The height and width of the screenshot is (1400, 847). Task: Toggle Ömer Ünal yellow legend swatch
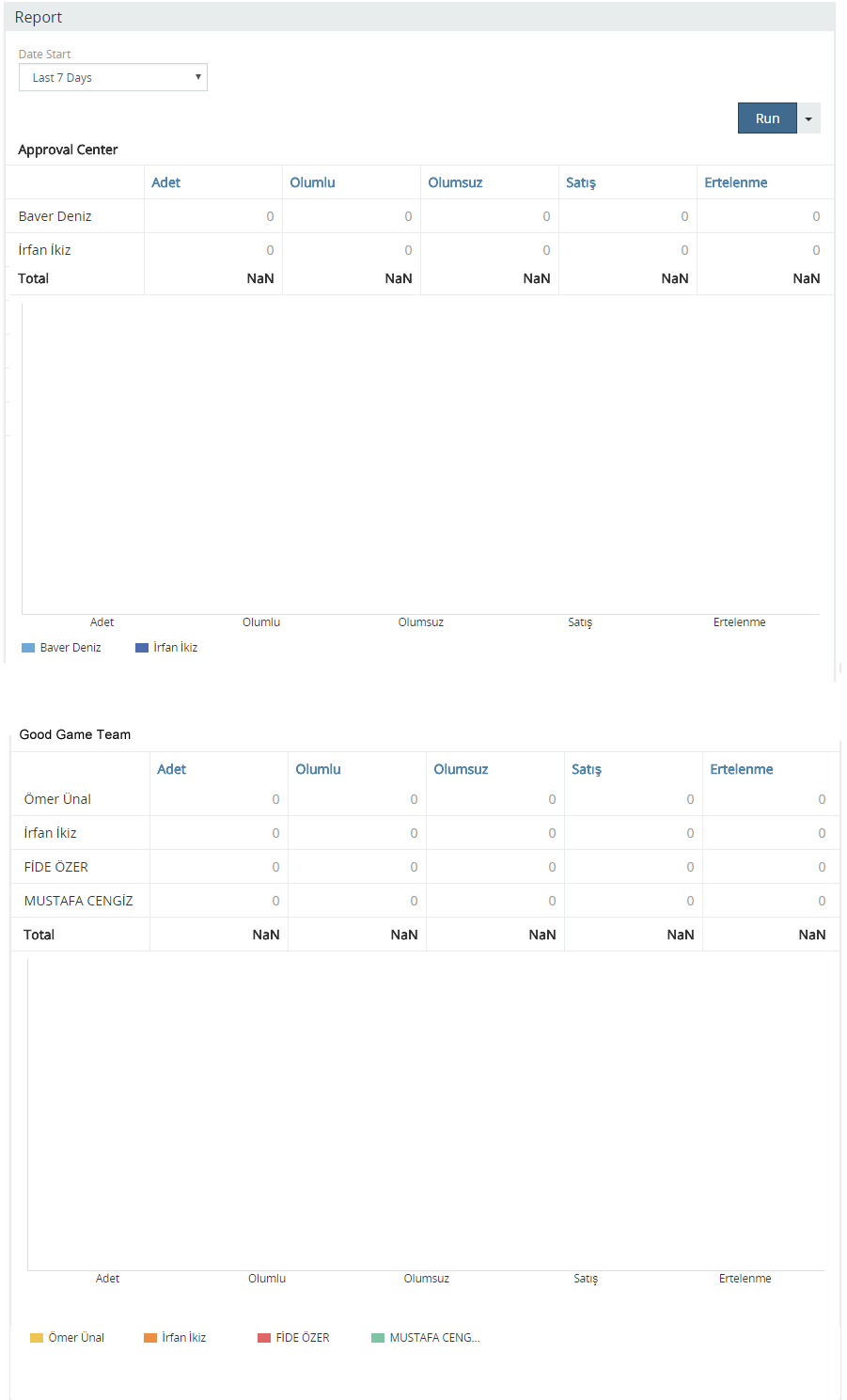tap(37, 1338)
